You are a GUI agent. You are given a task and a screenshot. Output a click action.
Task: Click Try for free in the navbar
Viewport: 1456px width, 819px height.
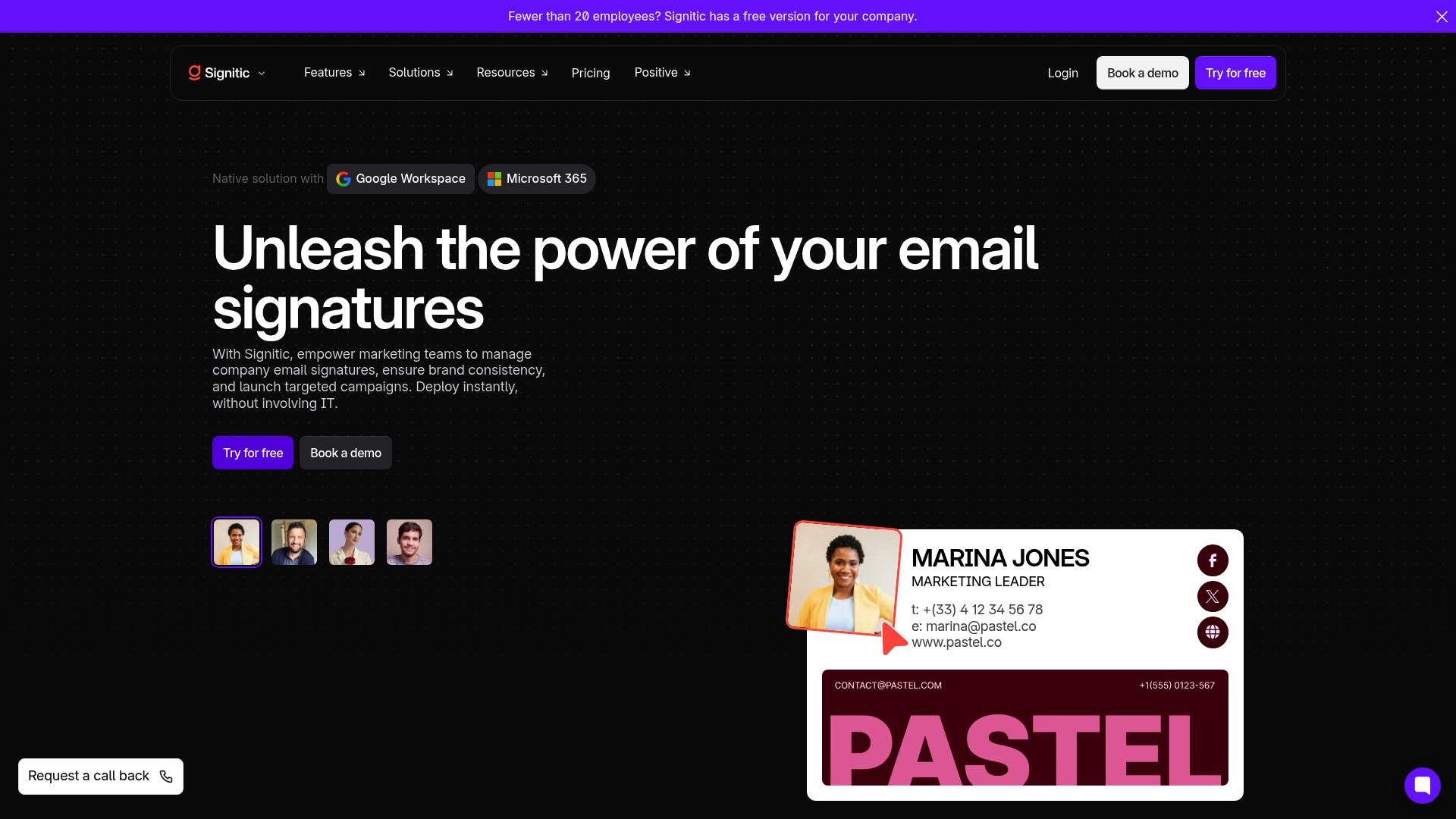[x=1235, y=73]
